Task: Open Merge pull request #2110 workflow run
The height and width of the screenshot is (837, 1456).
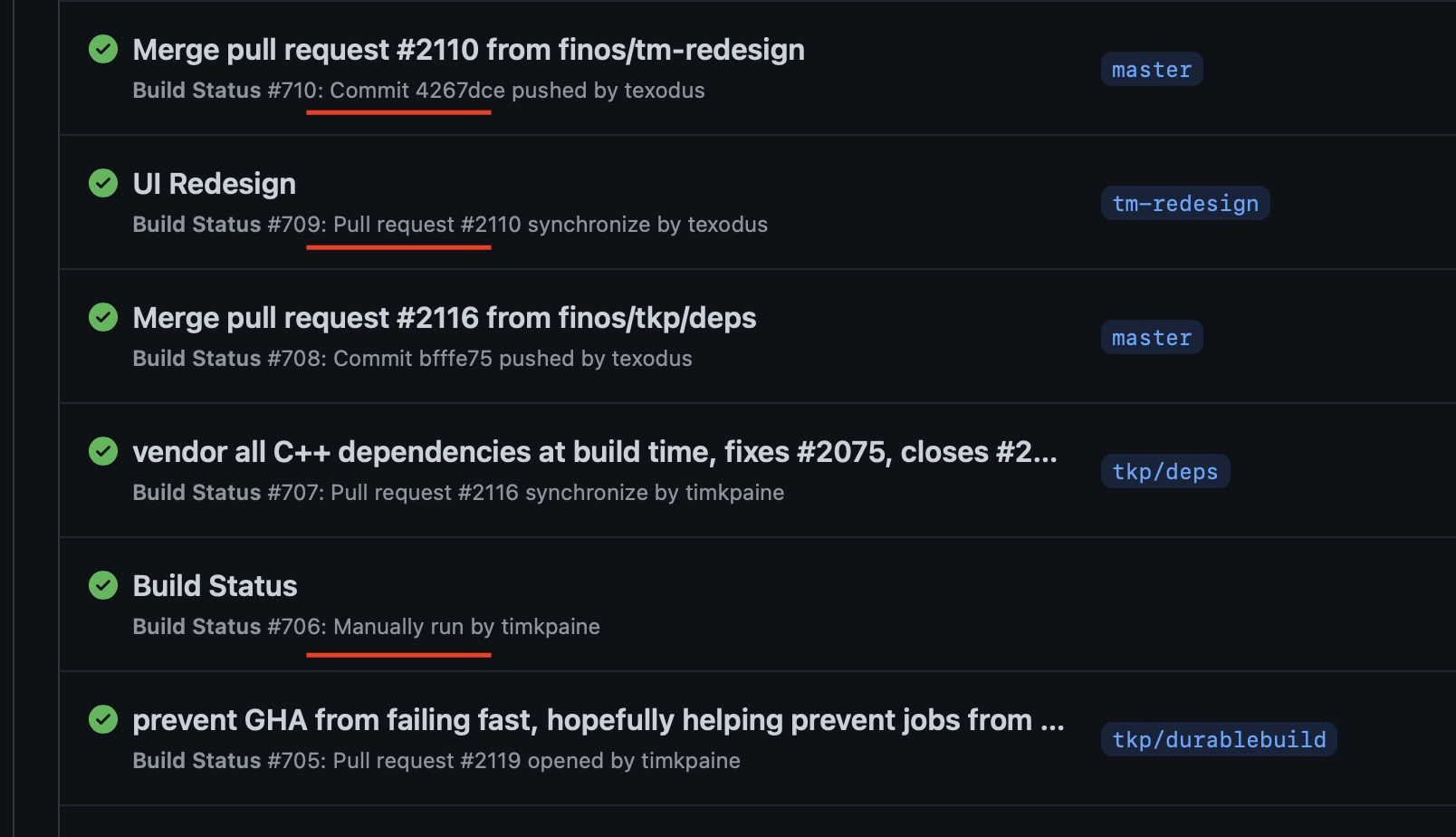Action: click(x=468, y=50)
